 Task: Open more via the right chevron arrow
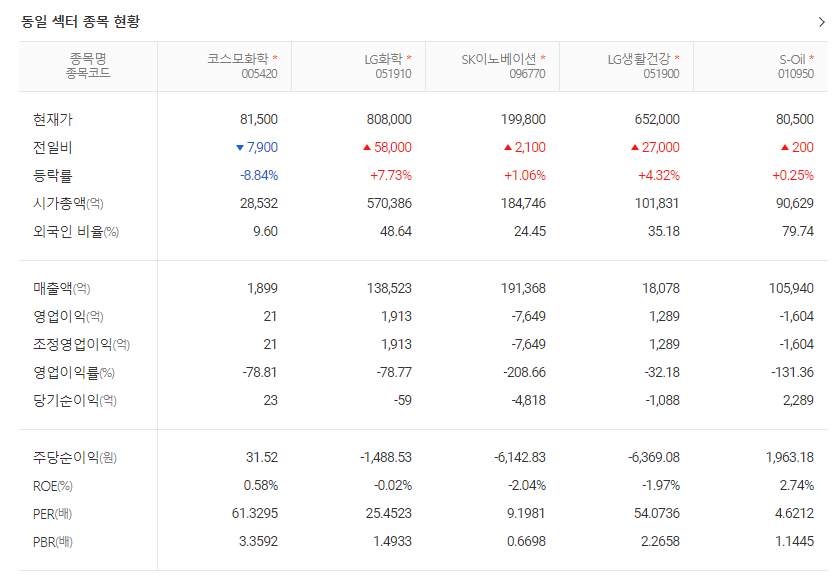tap(821, 22)
